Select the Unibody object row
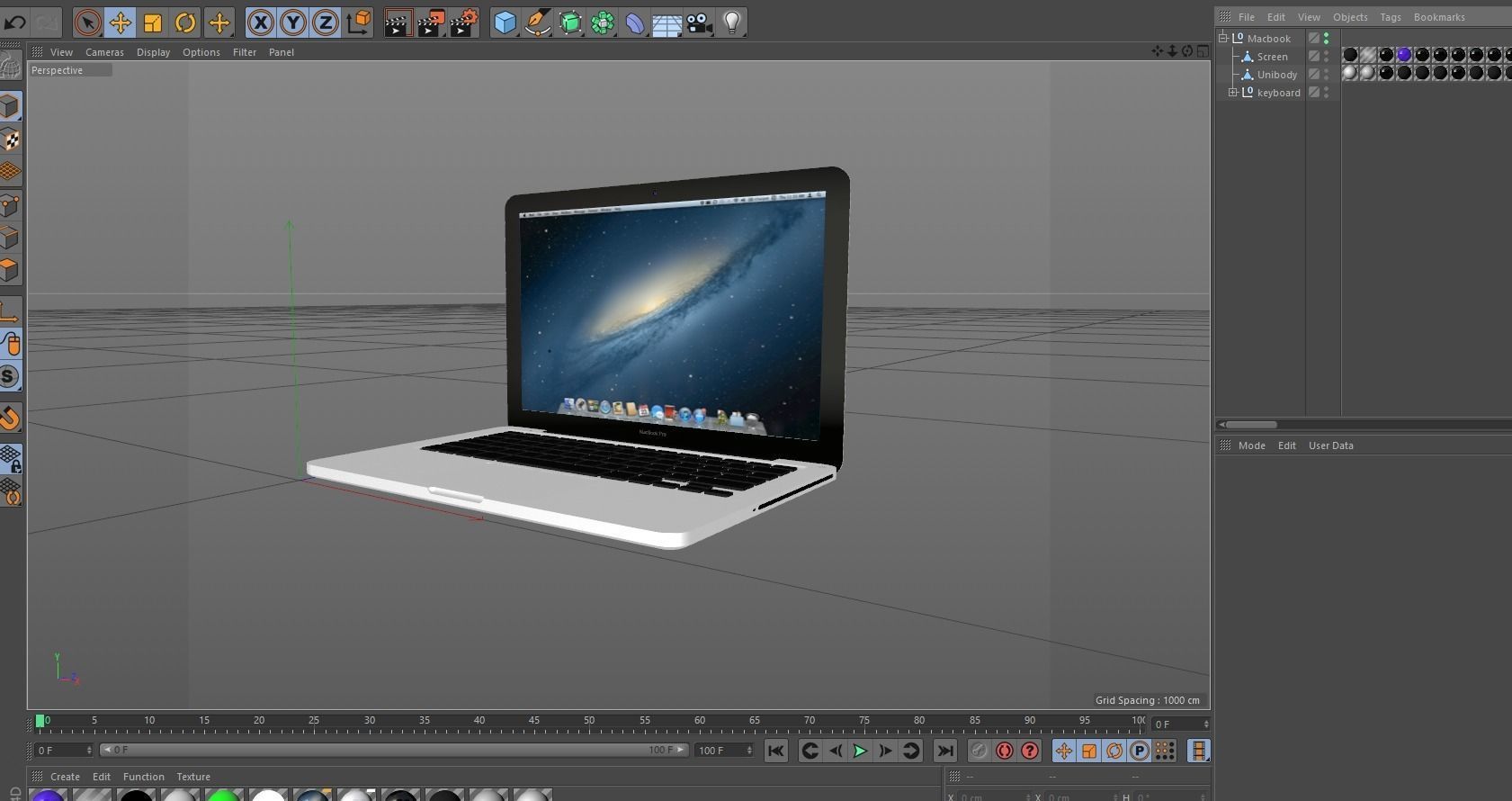1512x801 pixels. point(1276,75)
